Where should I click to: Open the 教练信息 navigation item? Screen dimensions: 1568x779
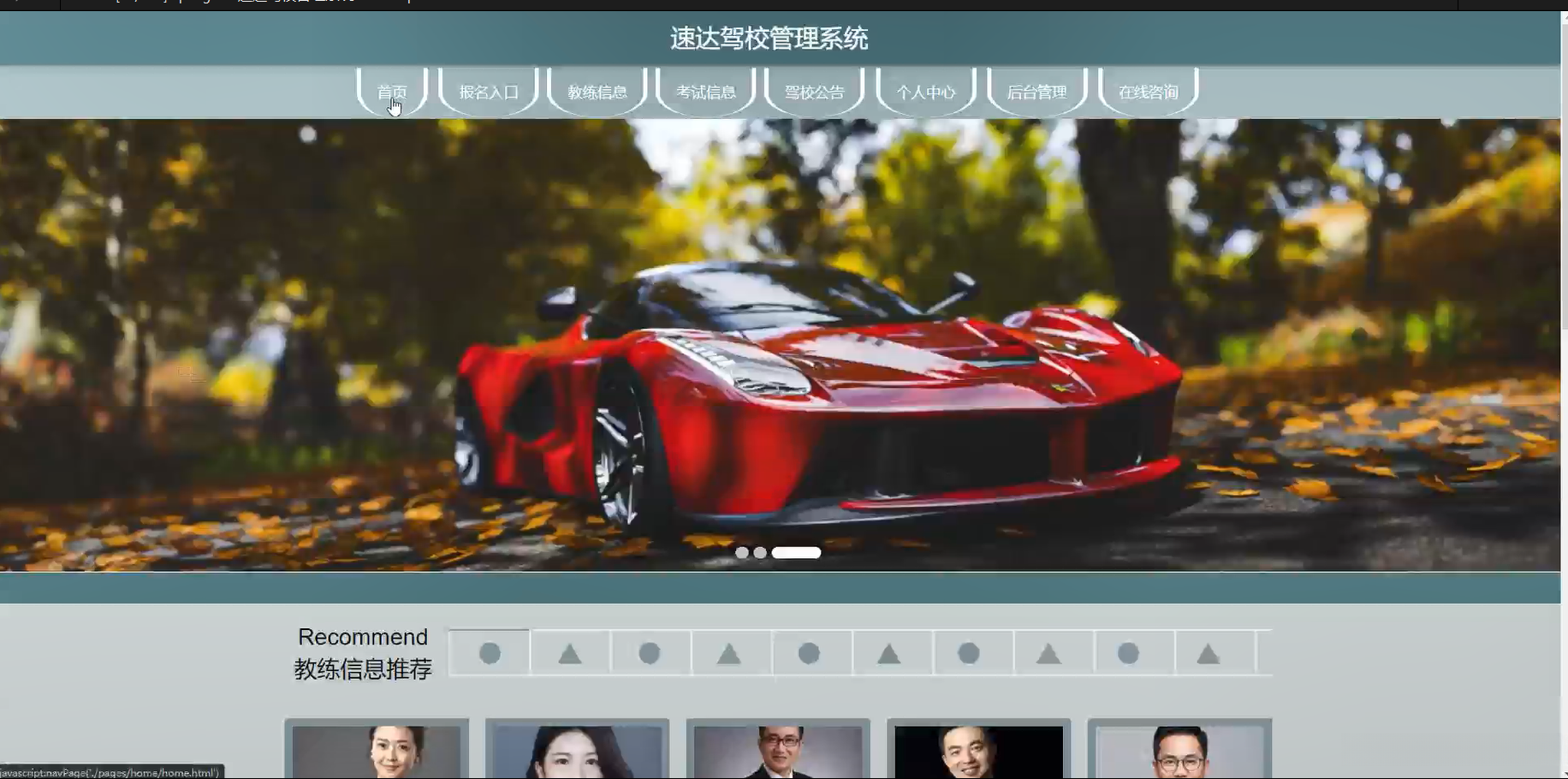point(597,92)
